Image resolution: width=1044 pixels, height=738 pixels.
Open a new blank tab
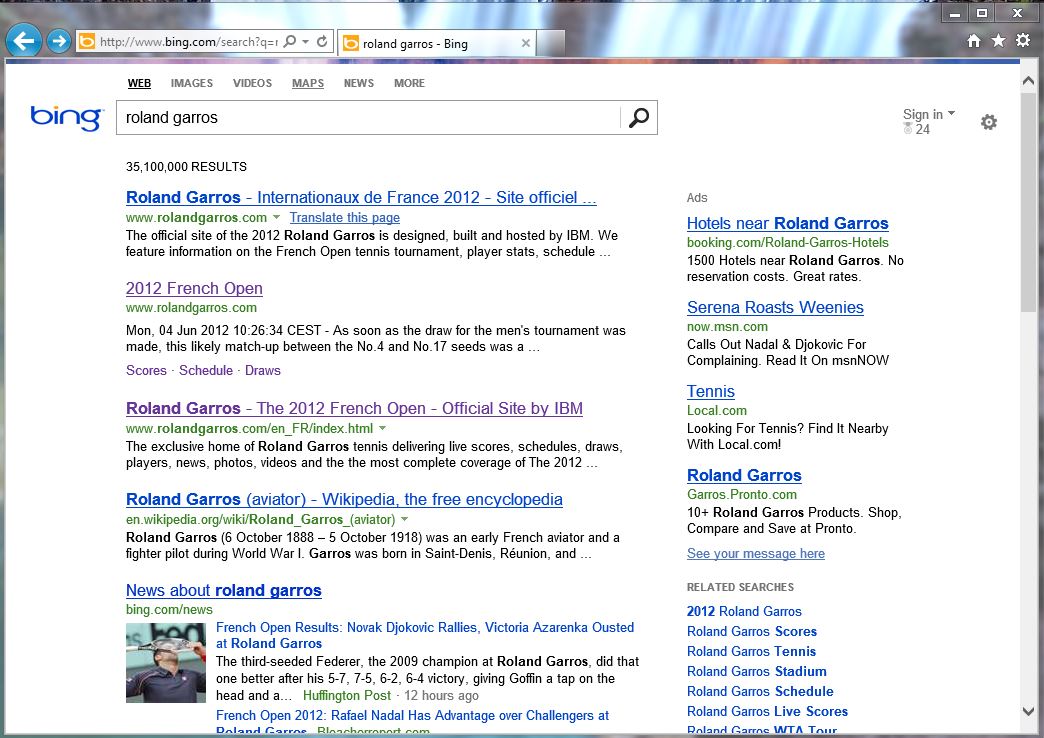tap(551, 43)
